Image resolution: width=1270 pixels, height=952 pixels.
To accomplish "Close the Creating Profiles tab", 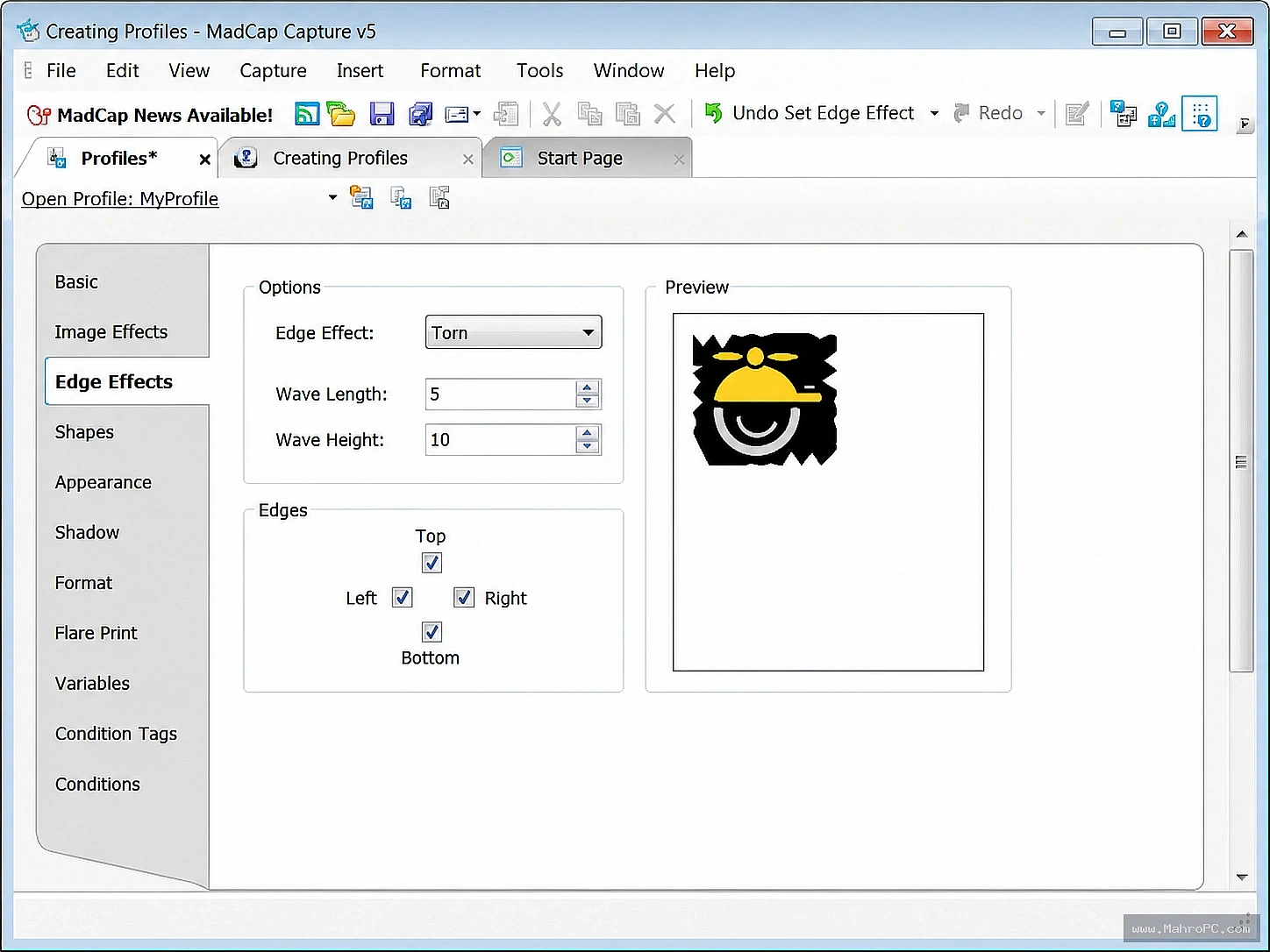I will [468, 160].
